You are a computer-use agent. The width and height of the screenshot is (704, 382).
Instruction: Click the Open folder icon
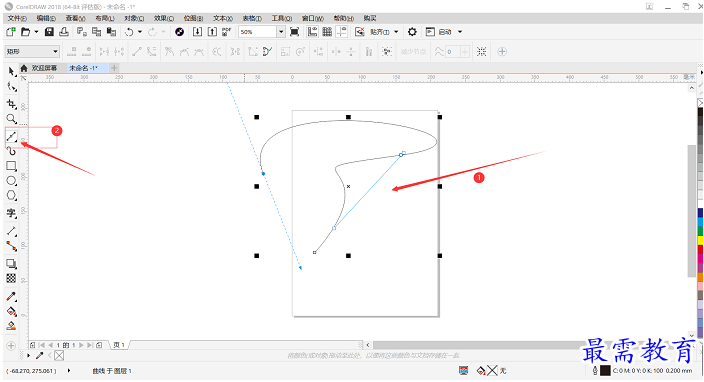26,32
